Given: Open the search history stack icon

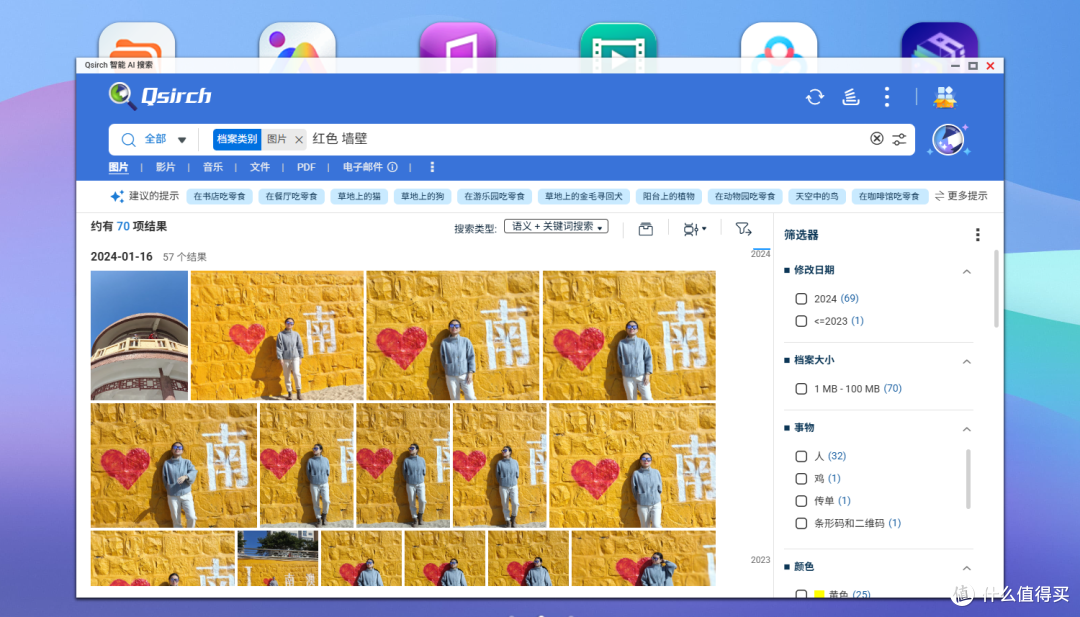Looking at the screenshot, I should [x=851, y=97].
